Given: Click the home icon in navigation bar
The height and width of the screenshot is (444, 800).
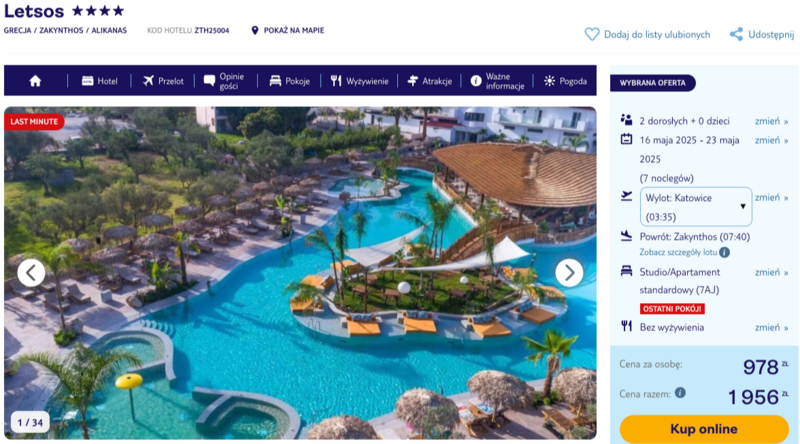Looking at the screenshot, I should (35, 81).
